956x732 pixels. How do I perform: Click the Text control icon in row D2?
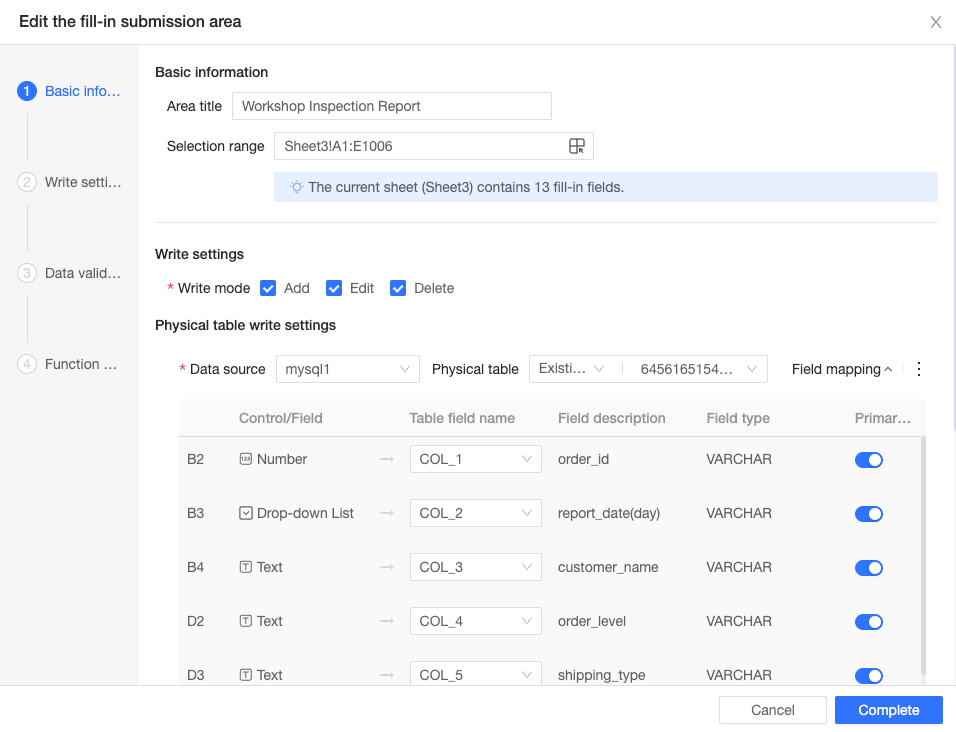pyautogui.click(x=246, y=621)
